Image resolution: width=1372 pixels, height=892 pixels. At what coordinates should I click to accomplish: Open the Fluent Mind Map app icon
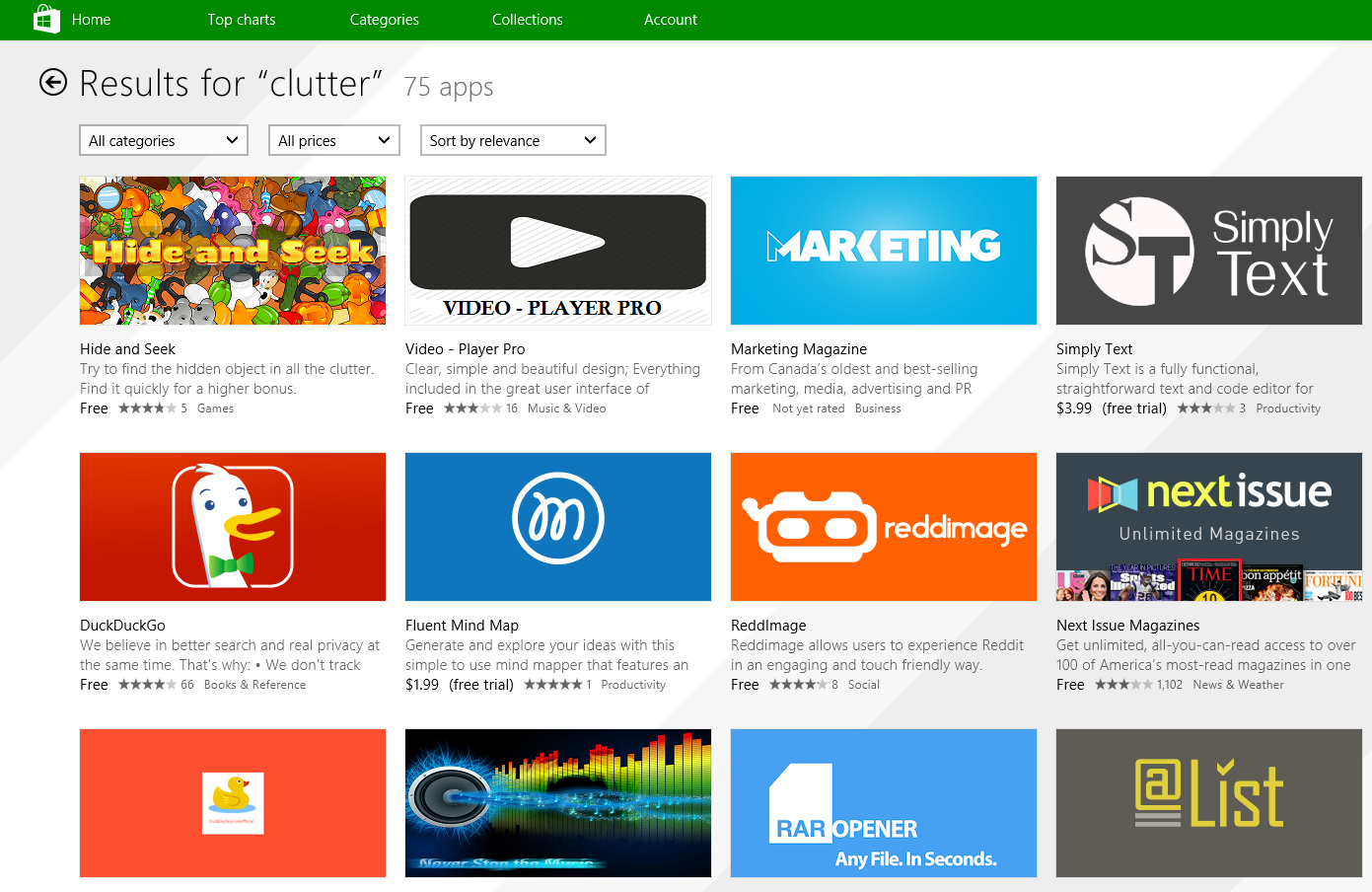click(x=558, y=526)
